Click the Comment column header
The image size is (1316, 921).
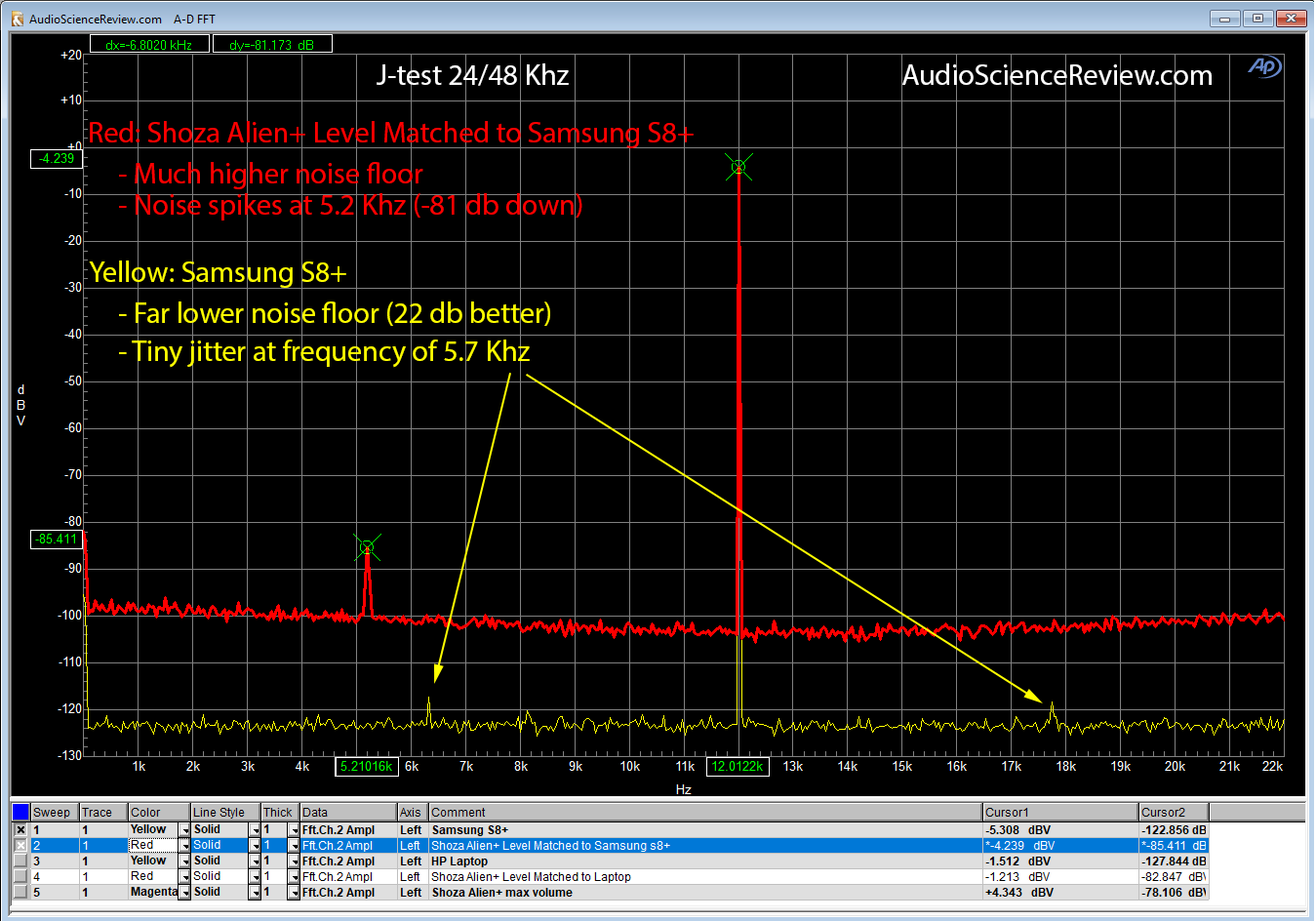click(705, 813)
